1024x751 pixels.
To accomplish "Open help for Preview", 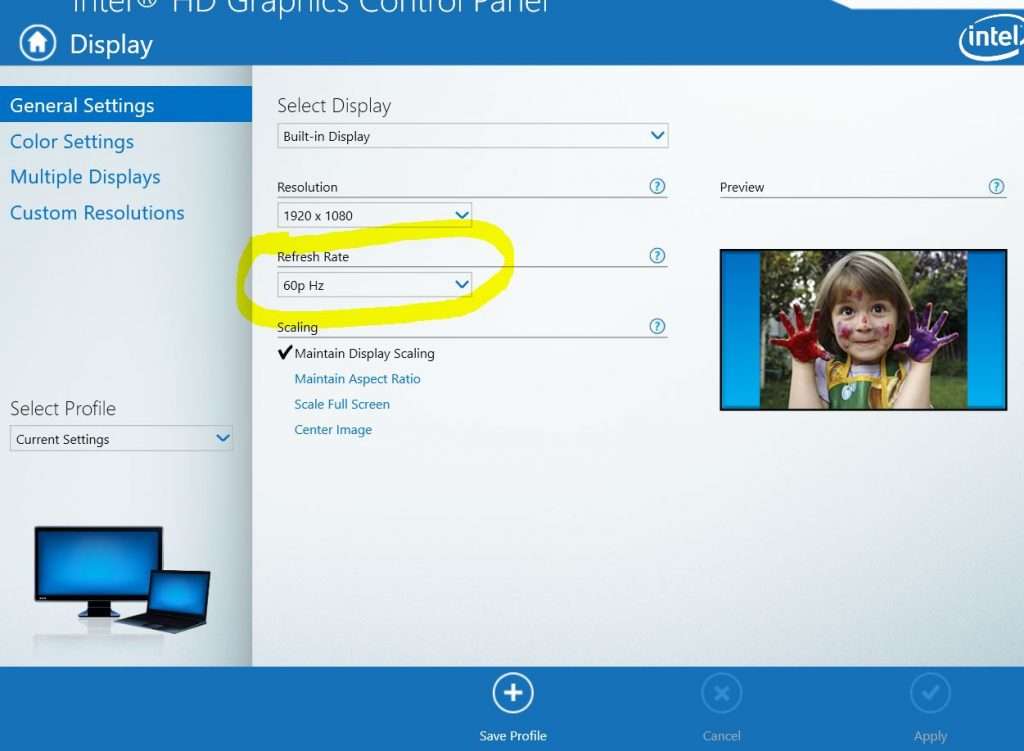I will pyautogui.click(x=996, y=187).
